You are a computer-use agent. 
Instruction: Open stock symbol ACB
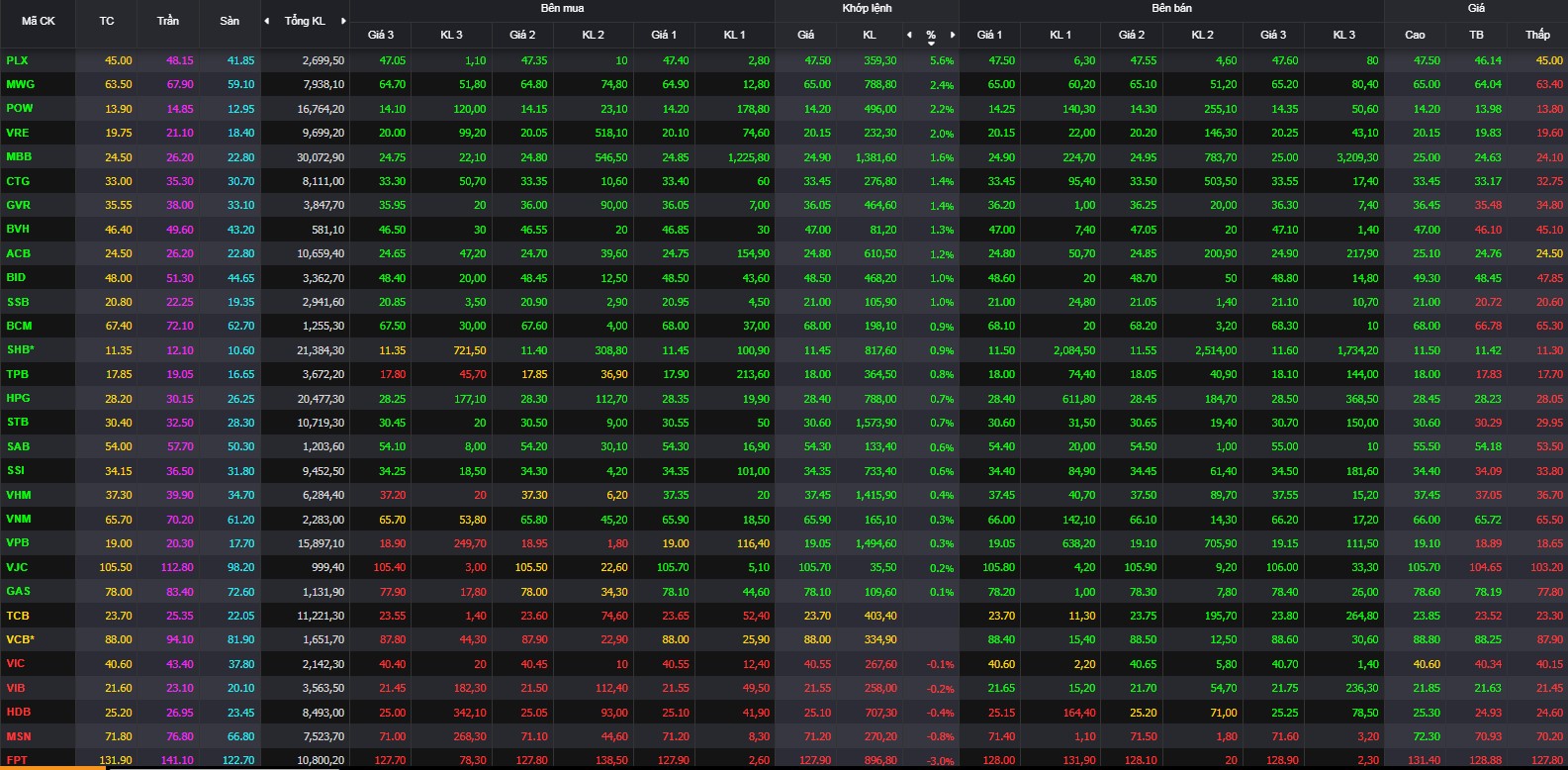click(18, 253)
